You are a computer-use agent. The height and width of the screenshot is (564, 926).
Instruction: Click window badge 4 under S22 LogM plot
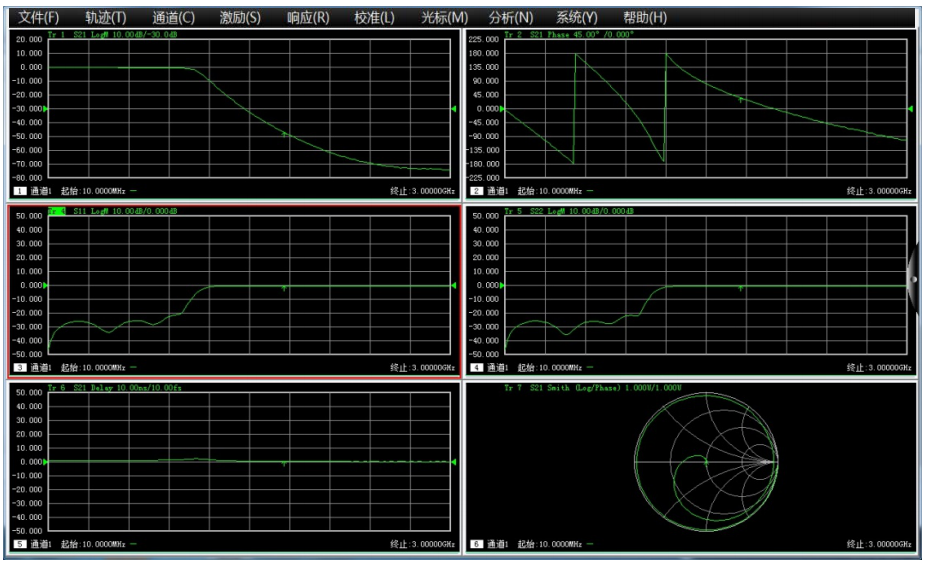click(x=477, y=367)
